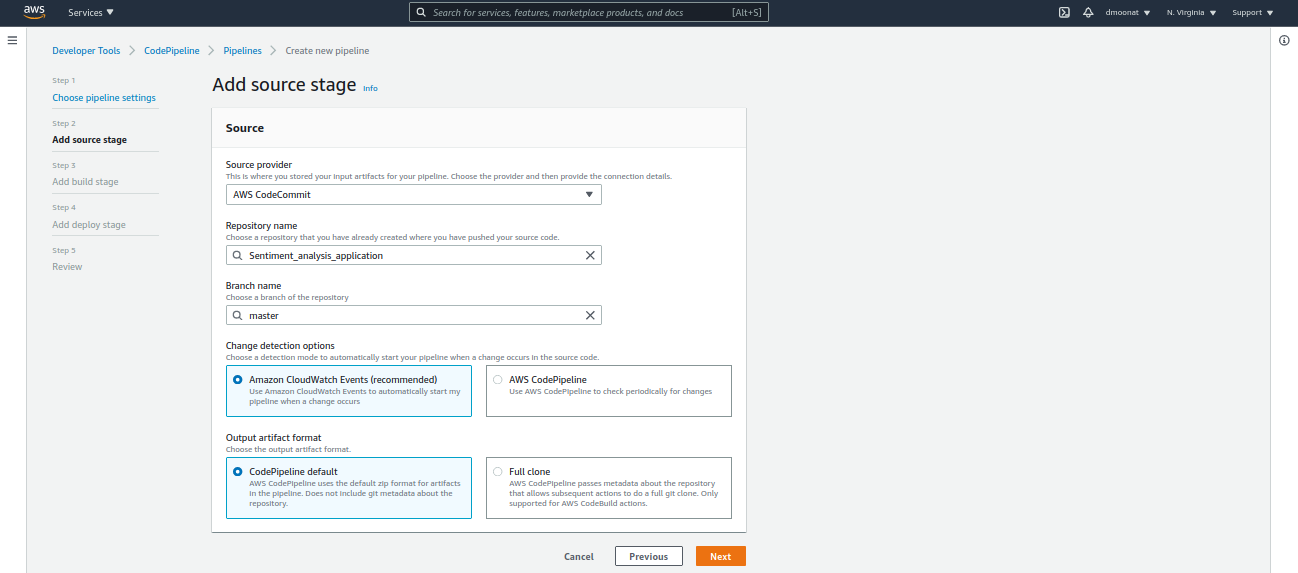1298x573 pixels.
Task: Go to Developer Tools breadcrumb
Action: [x=86, y=51]
